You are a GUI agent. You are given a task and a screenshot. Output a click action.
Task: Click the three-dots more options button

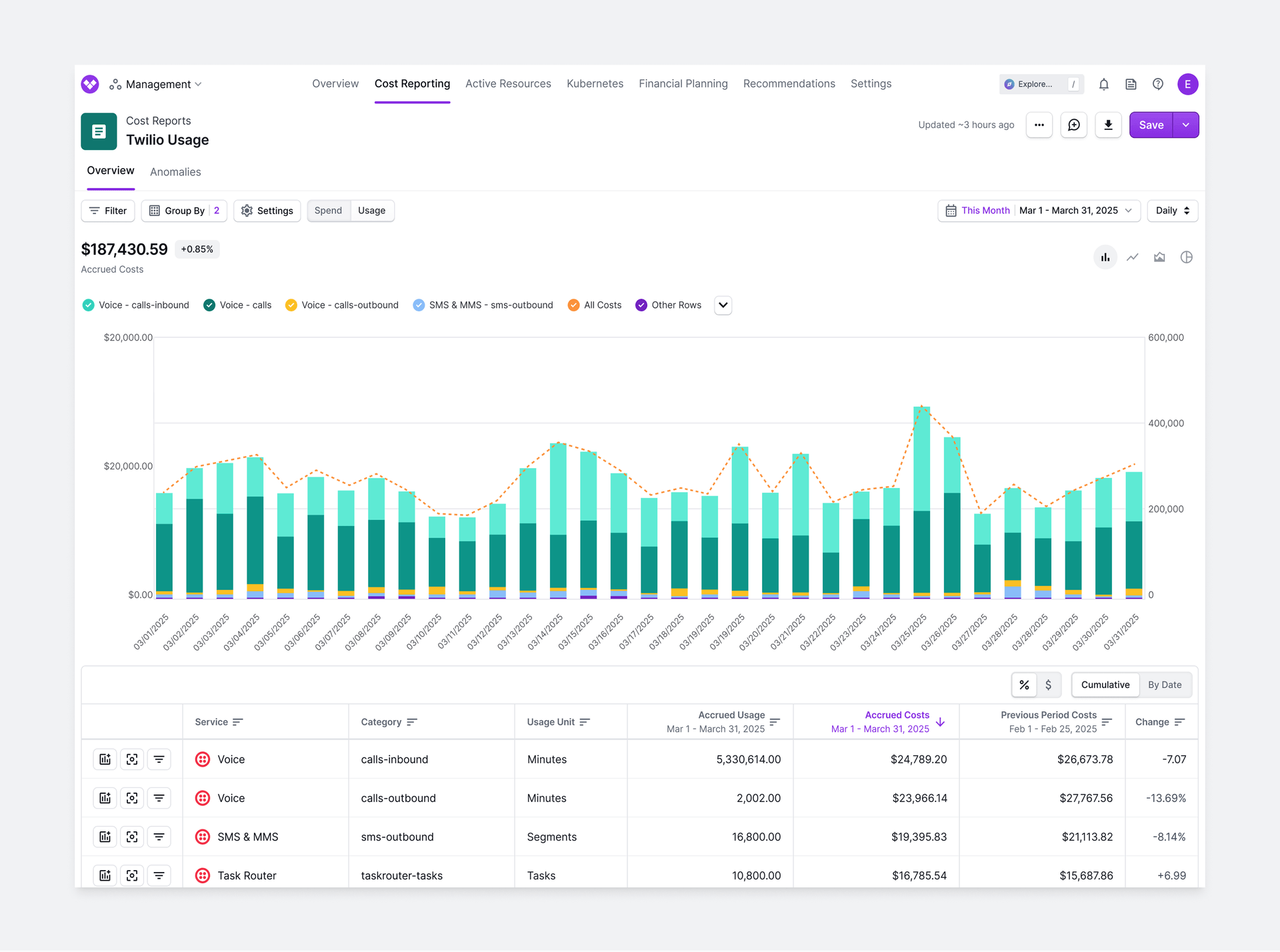[x=1039, y=125]
